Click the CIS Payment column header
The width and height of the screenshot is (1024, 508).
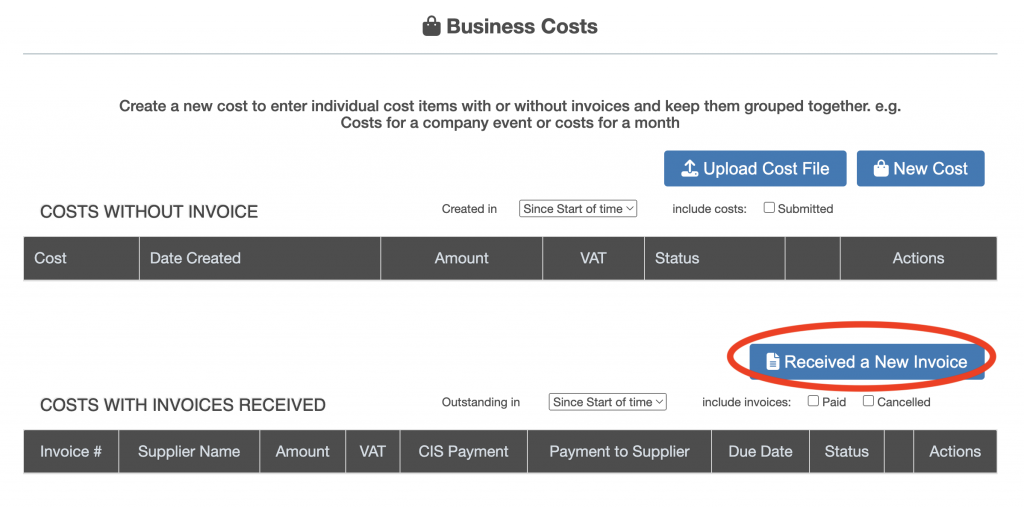point(463,451)
